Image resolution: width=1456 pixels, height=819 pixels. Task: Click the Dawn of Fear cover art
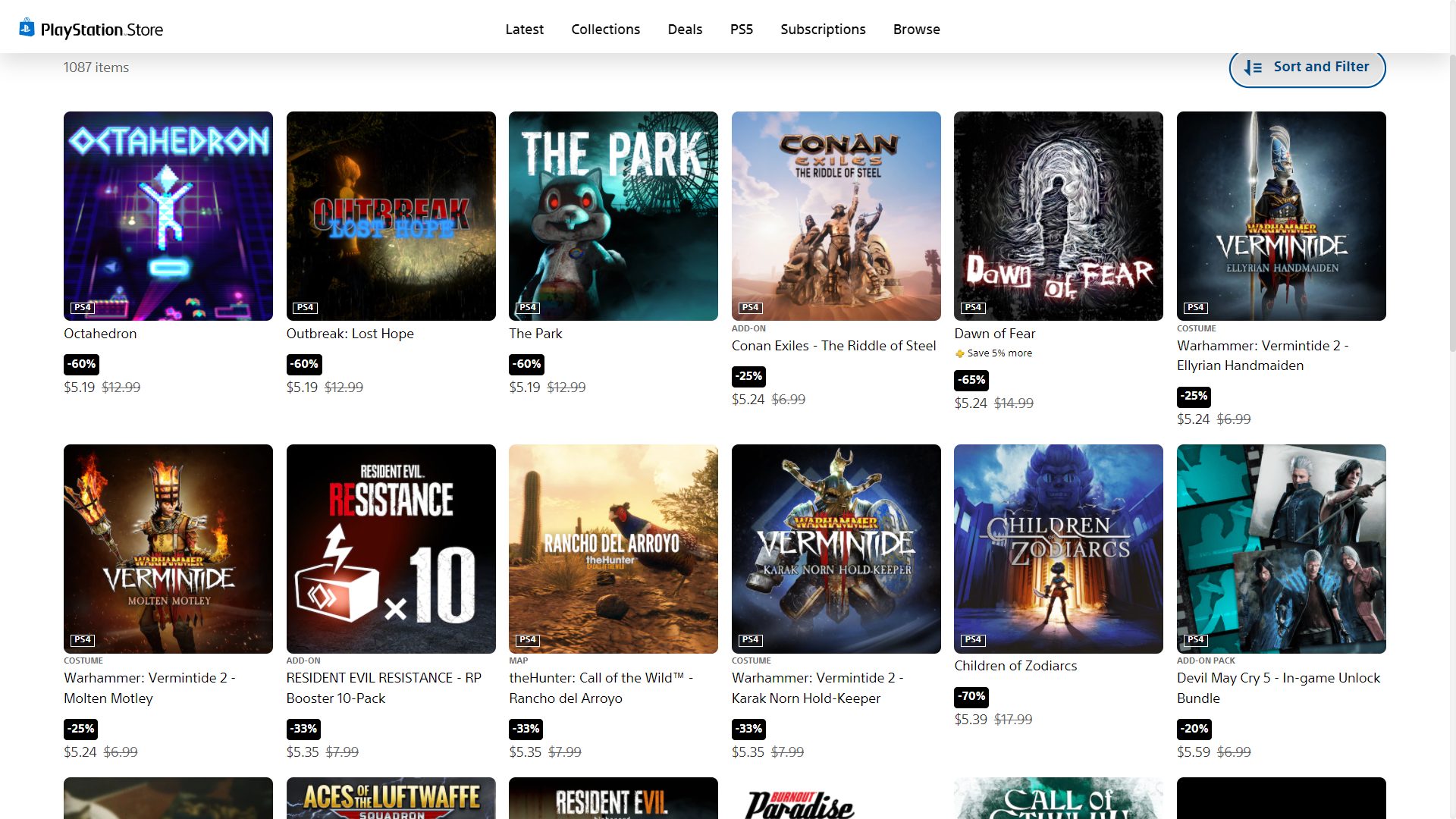(1058, 215)
